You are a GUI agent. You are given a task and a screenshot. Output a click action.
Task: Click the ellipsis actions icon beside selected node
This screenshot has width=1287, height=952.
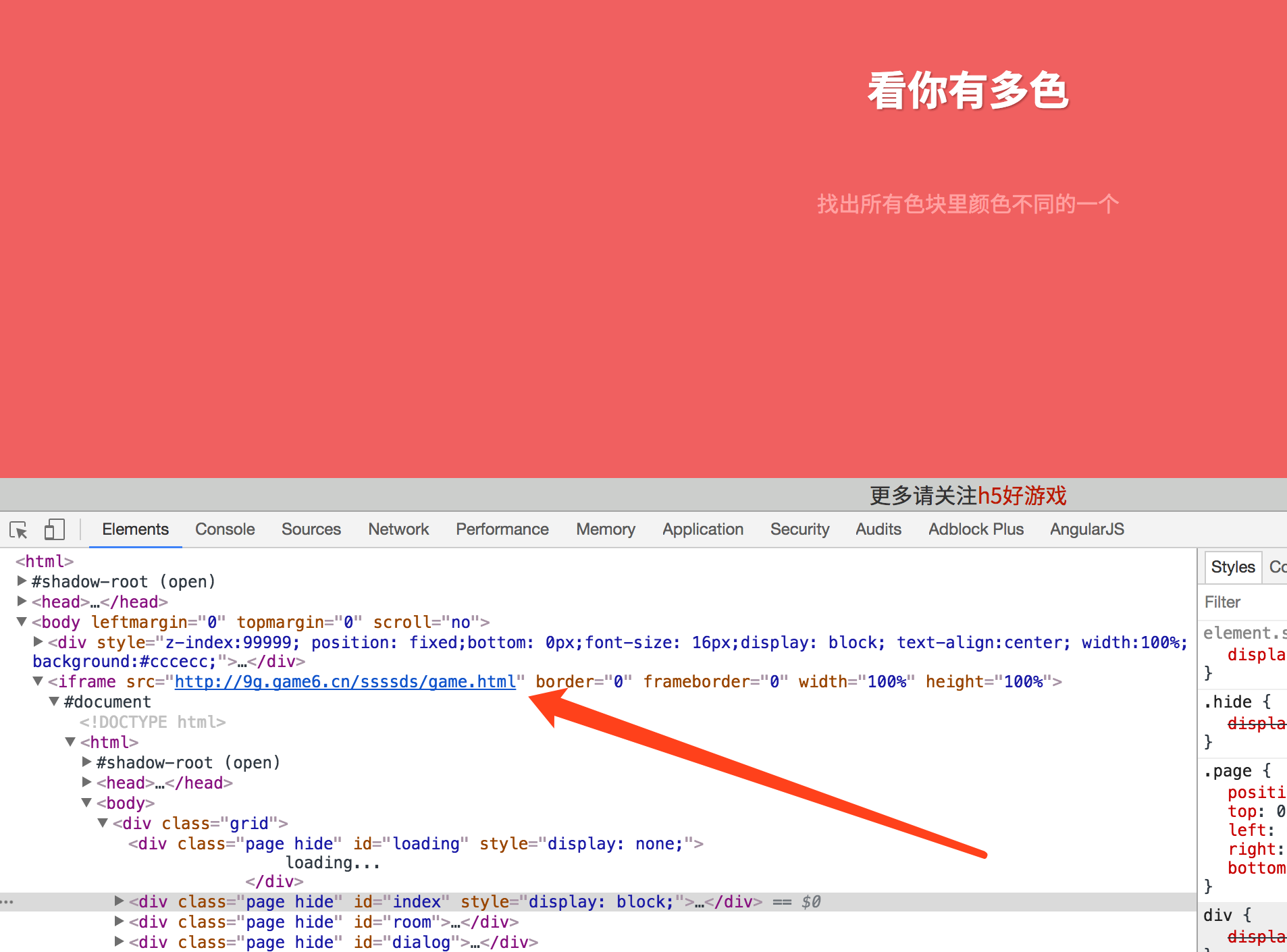[7, 902]
